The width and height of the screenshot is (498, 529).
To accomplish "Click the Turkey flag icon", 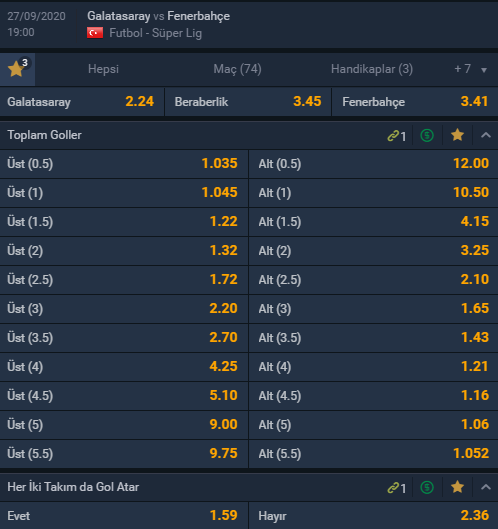I will 95,33.
